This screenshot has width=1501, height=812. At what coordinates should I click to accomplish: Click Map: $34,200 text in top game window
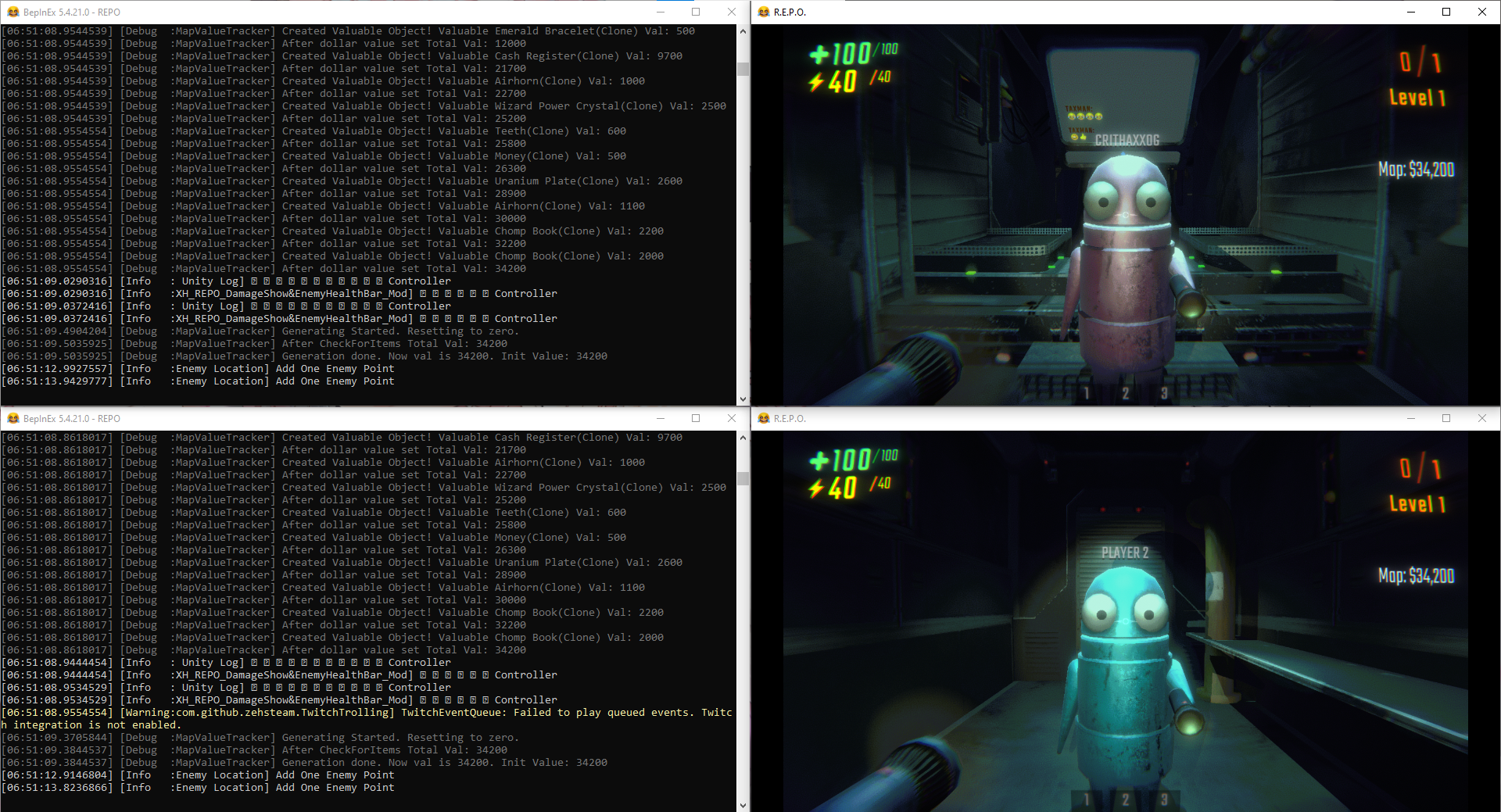click(x=1416, y=170)
